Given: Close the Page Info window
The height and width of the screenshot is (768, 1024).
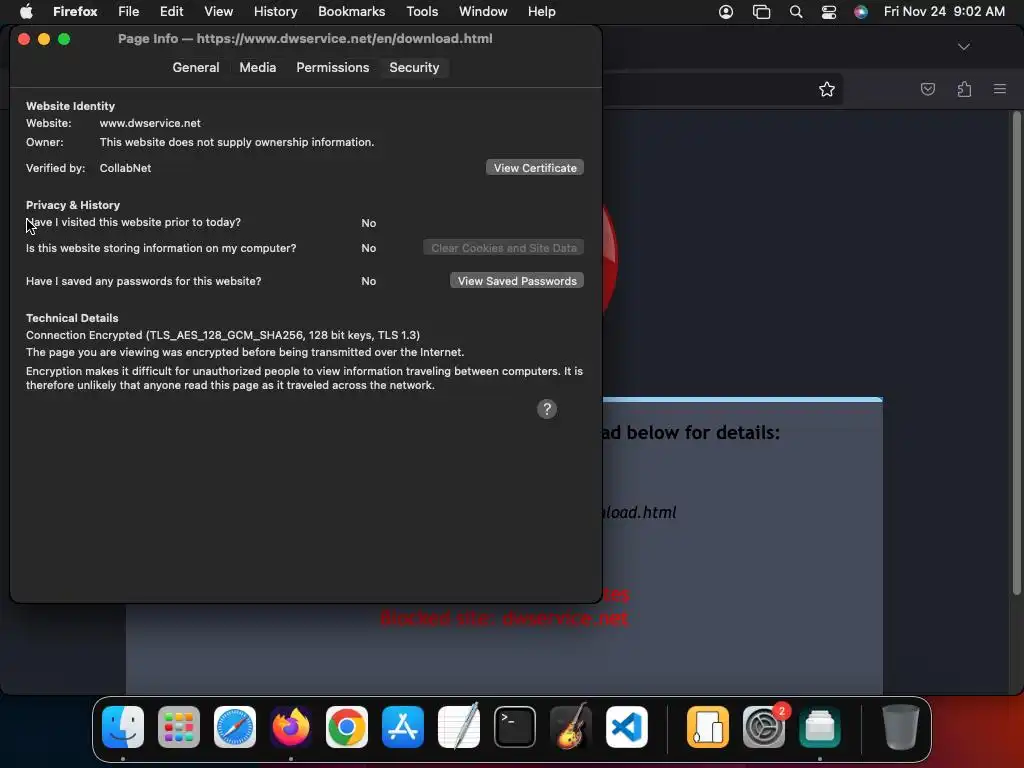Looking at the screenshot, I should click(x=24, y=39).
